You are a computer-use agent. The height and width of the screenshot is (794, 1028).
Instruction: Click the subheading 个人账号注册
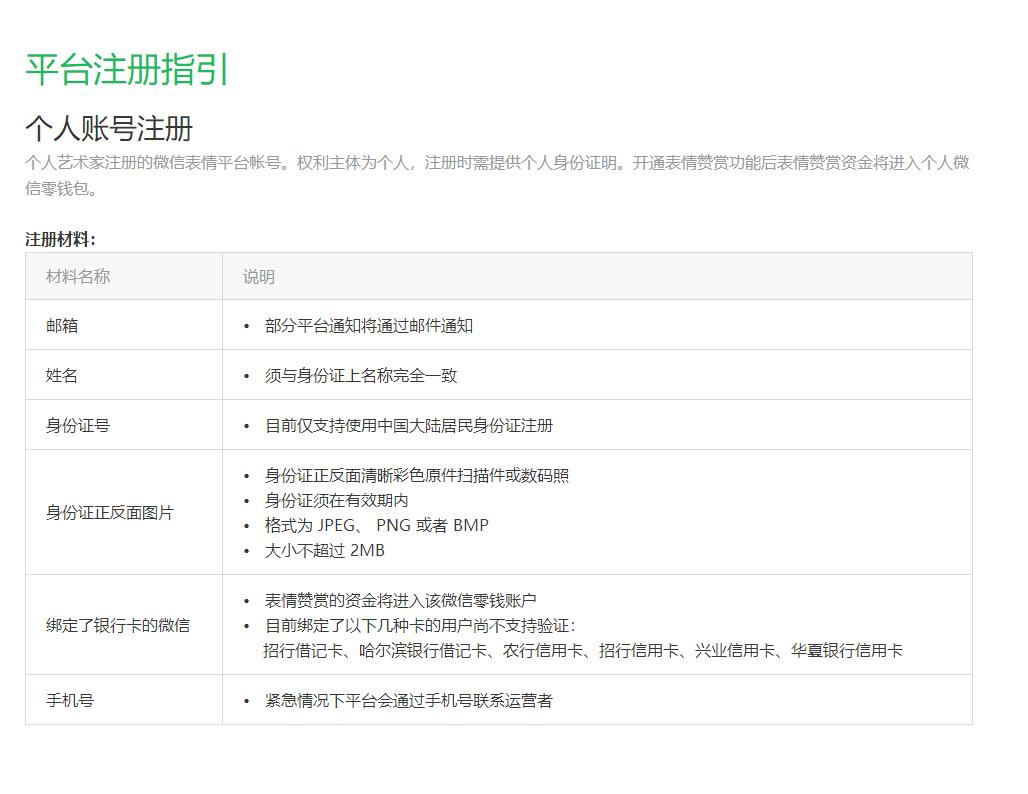tap(109, 128)
